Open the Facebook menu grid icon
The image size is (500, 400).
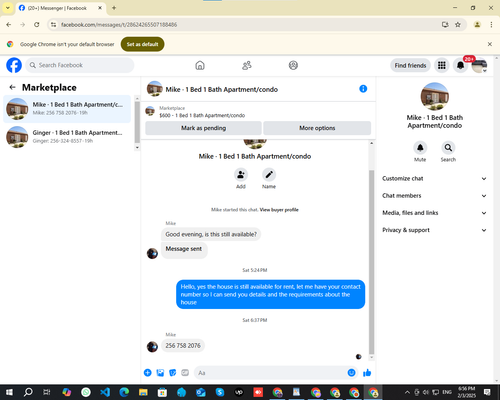pyautogui.click(x=442, y=65)
